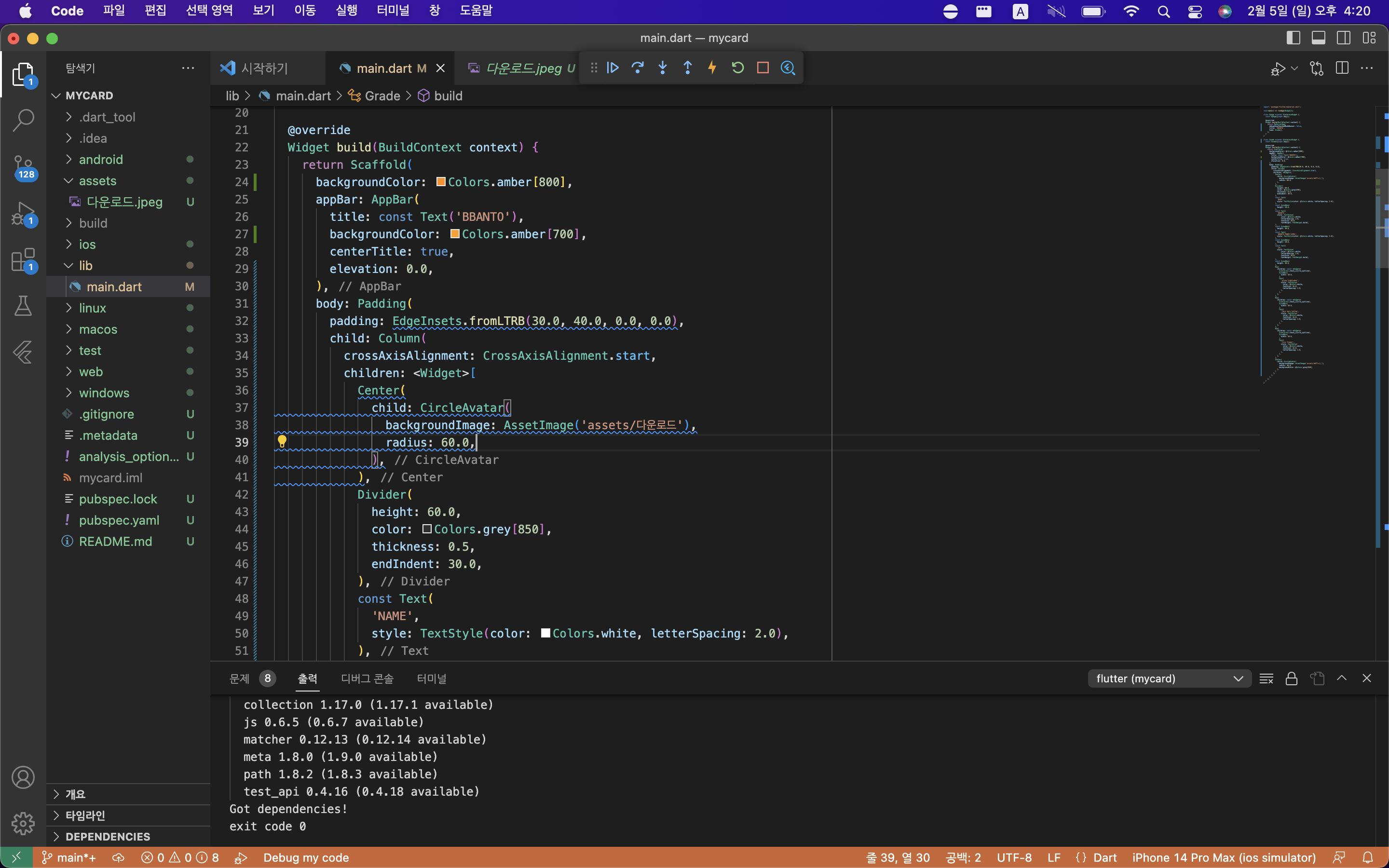Click Debug my code in status bar

pyautogui.click(x=306, y=857)
